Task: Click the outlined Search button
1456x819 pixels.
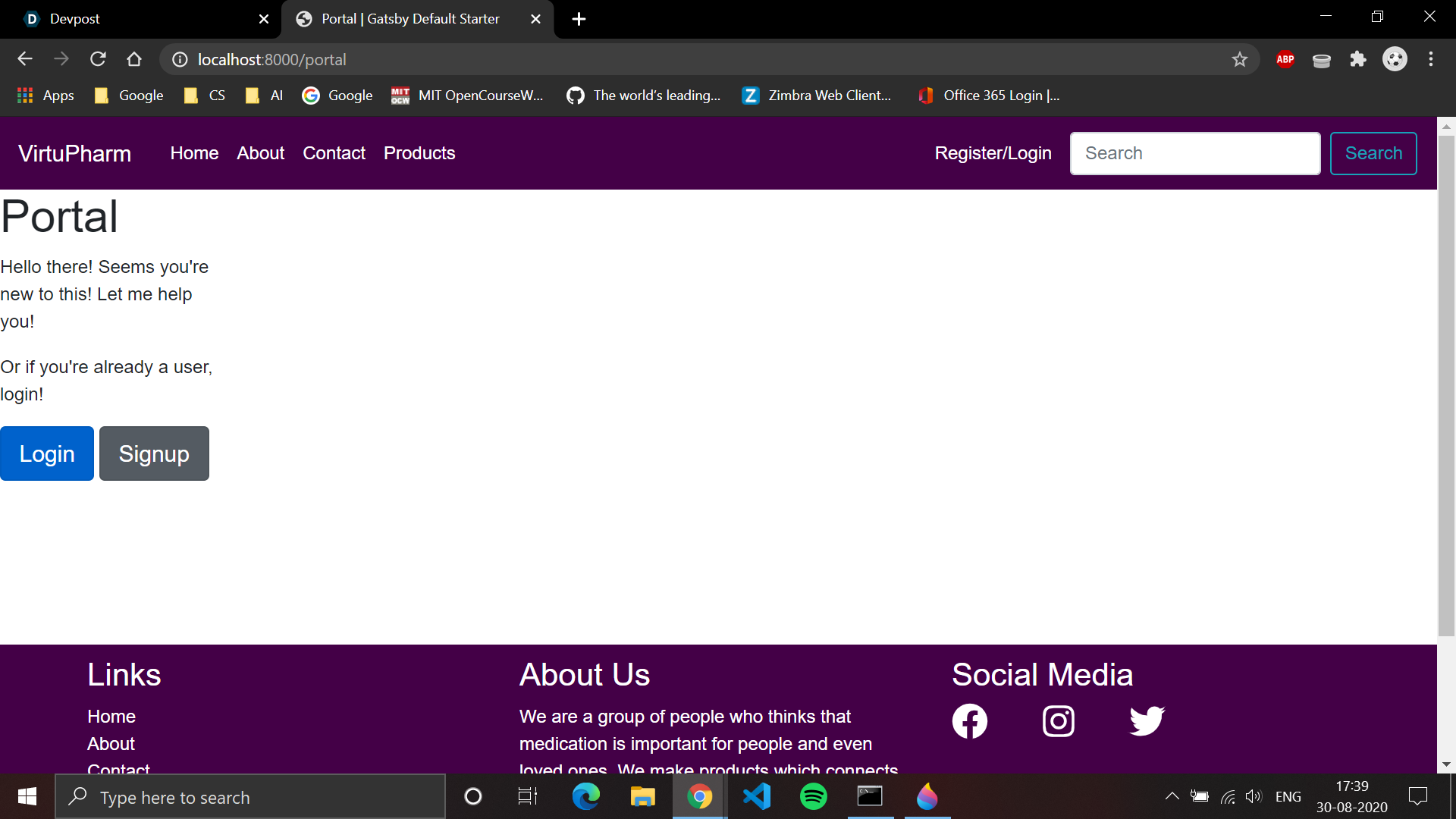Action: tap(1373, 153)
